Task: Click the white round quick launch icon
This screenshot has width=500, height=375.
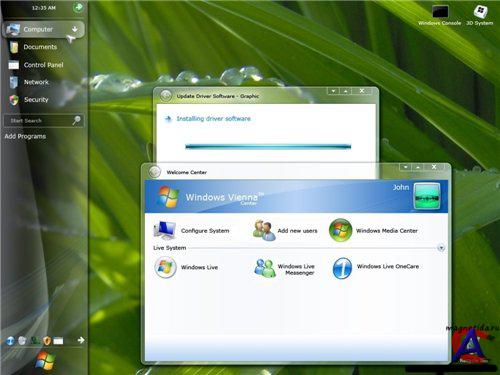Action: coord(22,340)
